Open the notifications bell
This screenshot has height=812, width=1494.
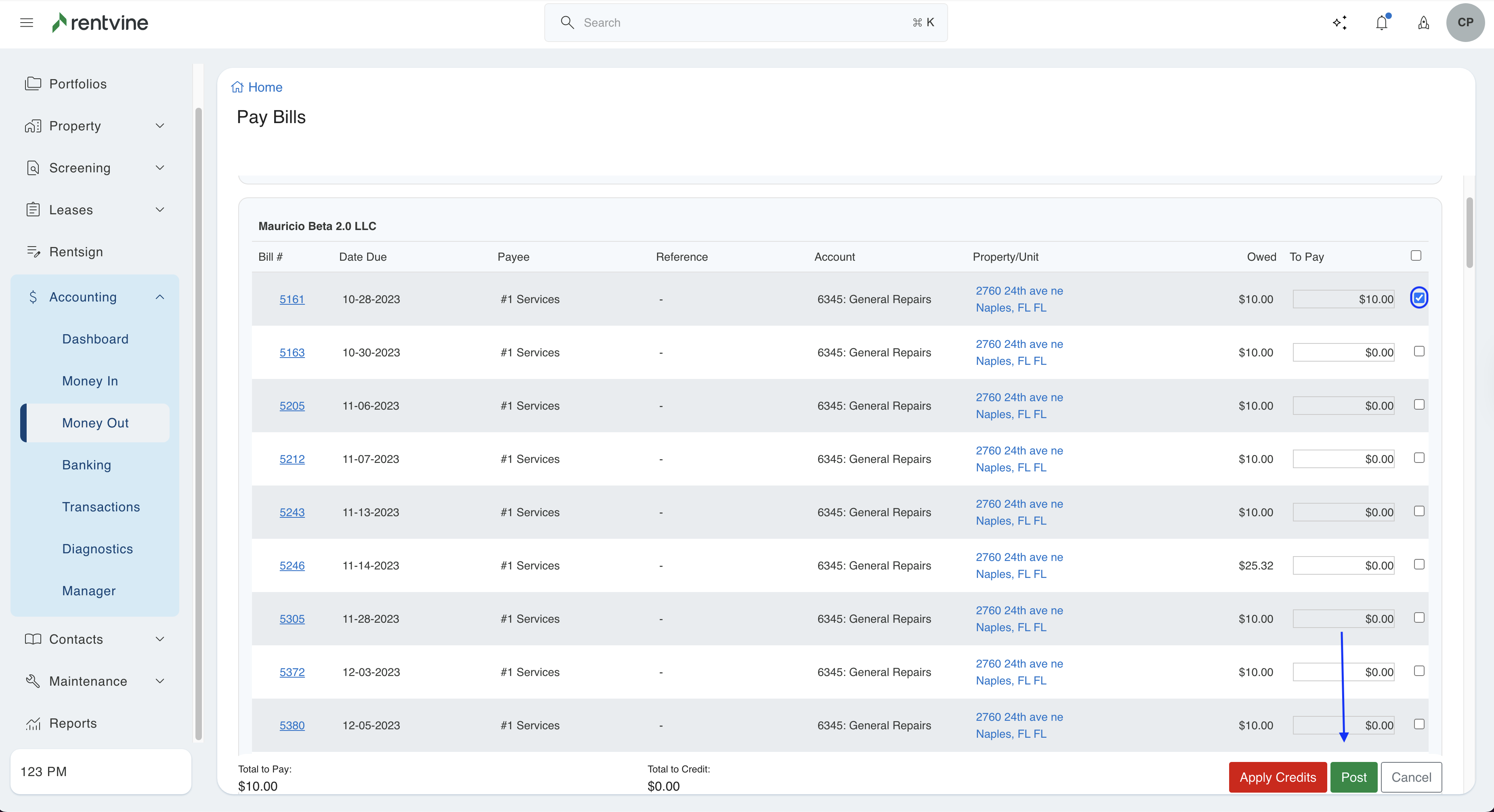1382,23
